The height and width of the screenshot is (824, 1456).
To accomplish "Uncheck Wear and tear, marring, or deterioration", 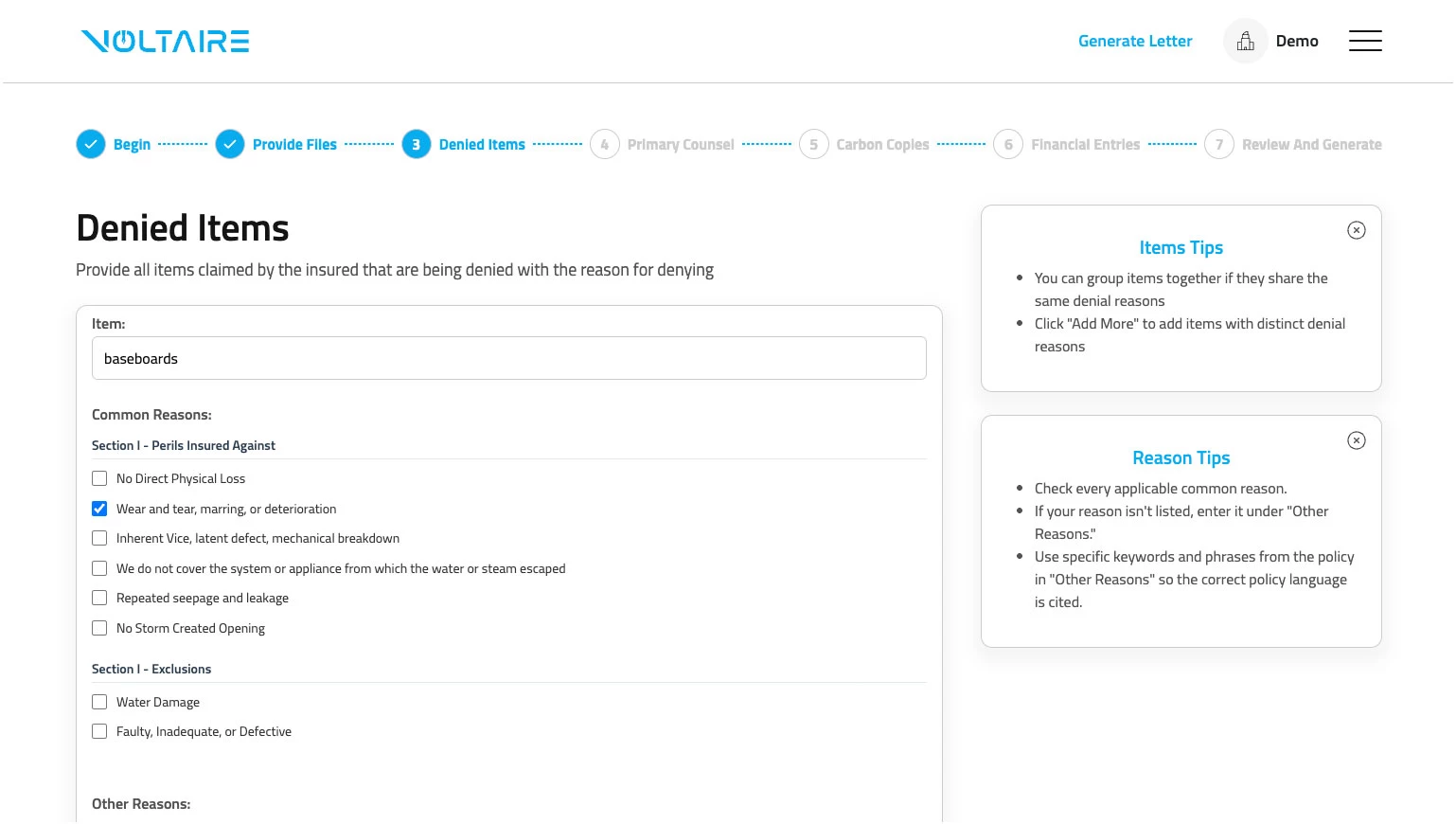I will click(x=99, y=509).
